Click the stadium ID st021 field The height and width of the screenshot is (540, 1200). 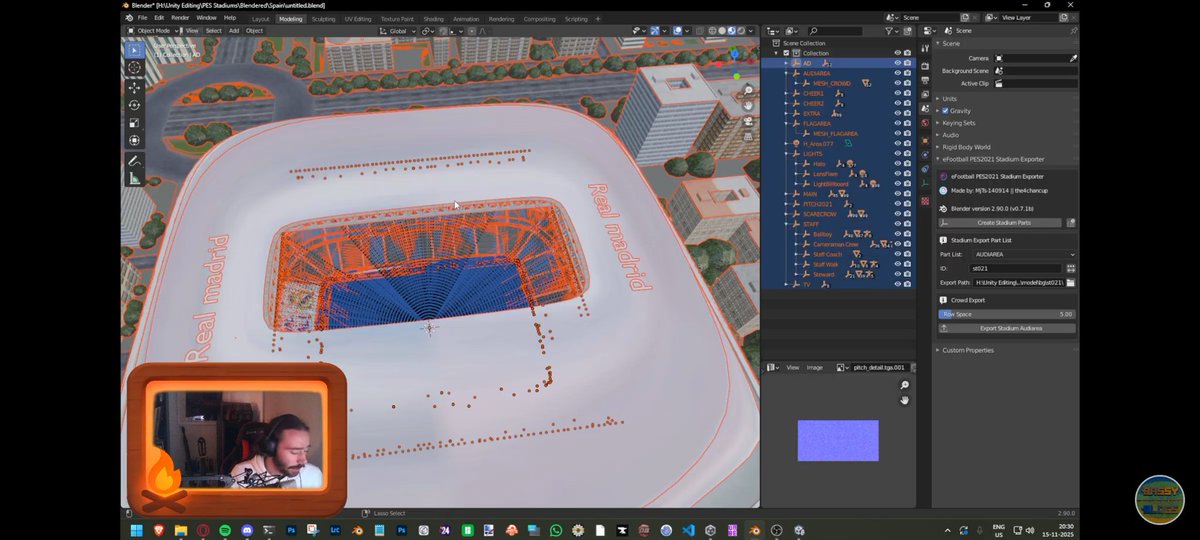click(1016, 268)
